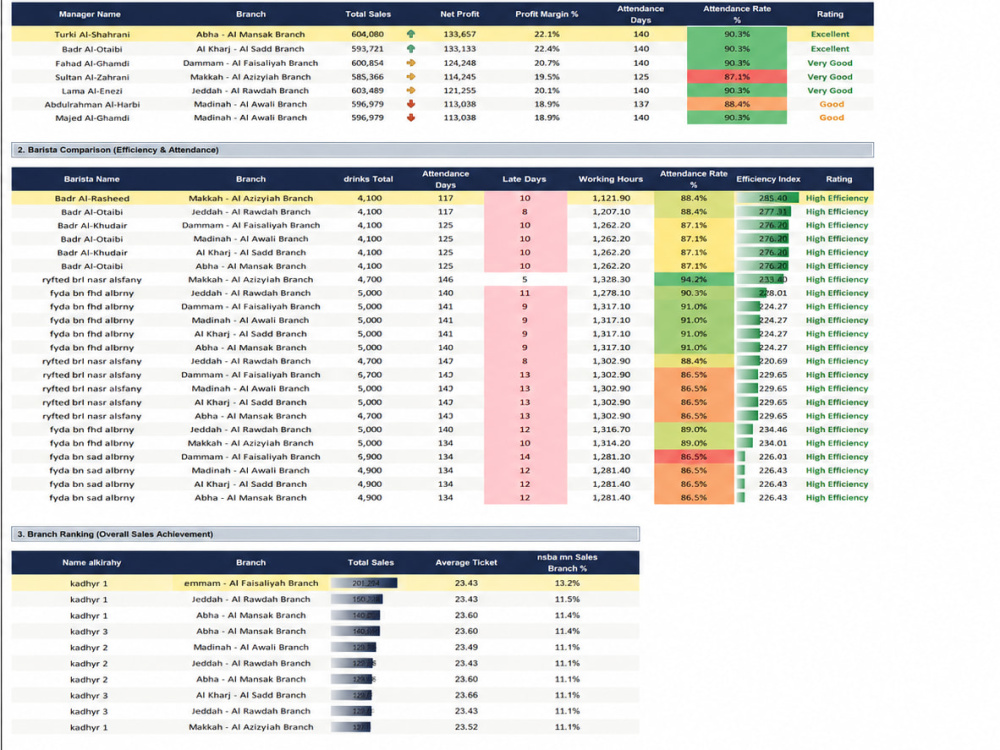Click the drinks total value 6,700

pyautogui.click(x=369, y=375)
